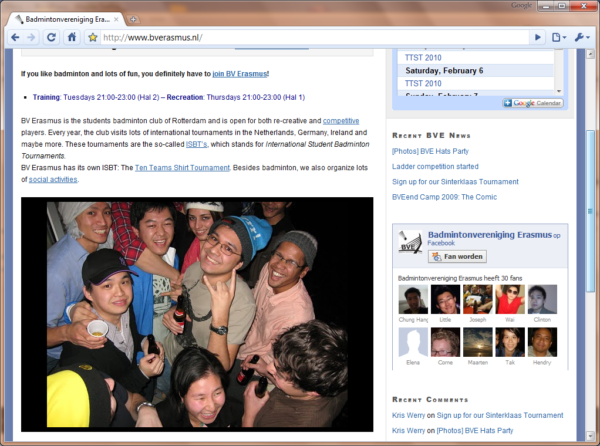Viewport: 600px width, 446px height.
Task: Open [Photos] BVE Hats Party comment link
Action: click(475, 431)
